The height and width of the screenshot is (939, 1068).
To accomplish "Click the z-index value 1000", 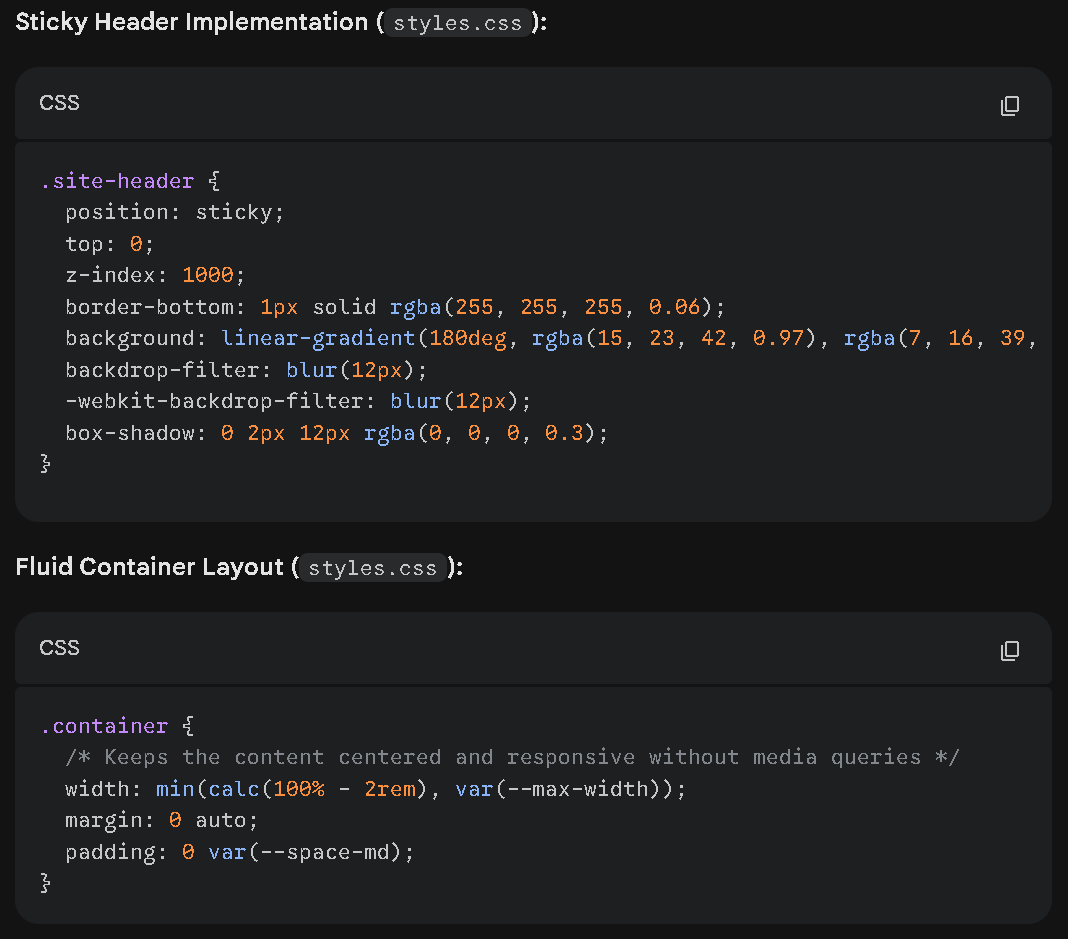I will coord(207,275).
